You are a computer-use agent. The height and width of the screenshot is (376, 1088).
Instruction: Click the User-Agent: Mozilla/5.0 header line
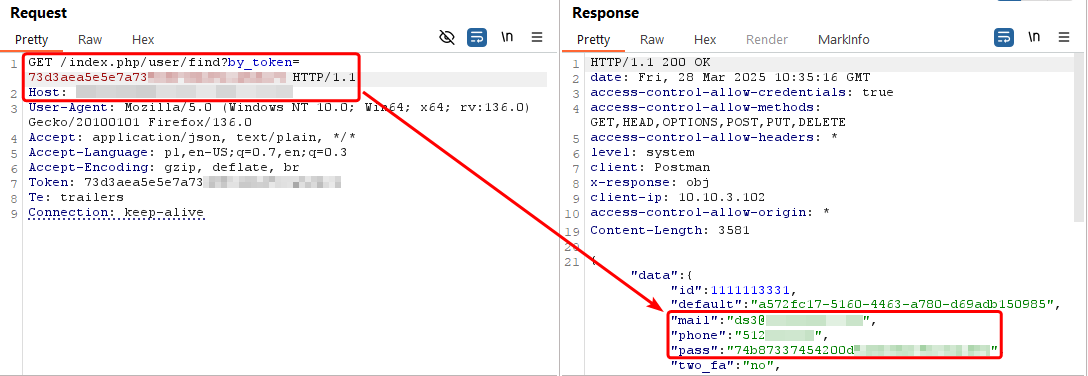click(x=279, y=108)
